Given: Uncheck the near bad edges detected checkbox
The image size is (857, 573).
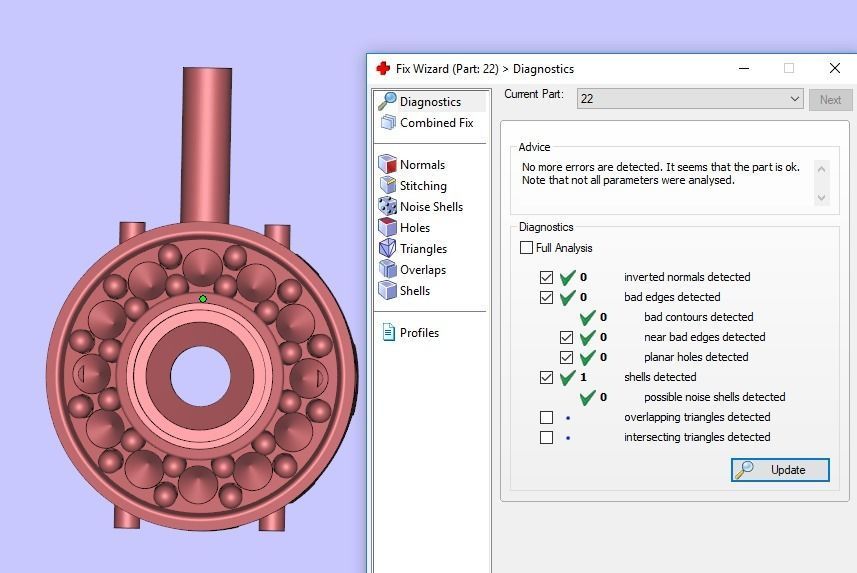Looking at the screenshot, I should tap(566, 337).
